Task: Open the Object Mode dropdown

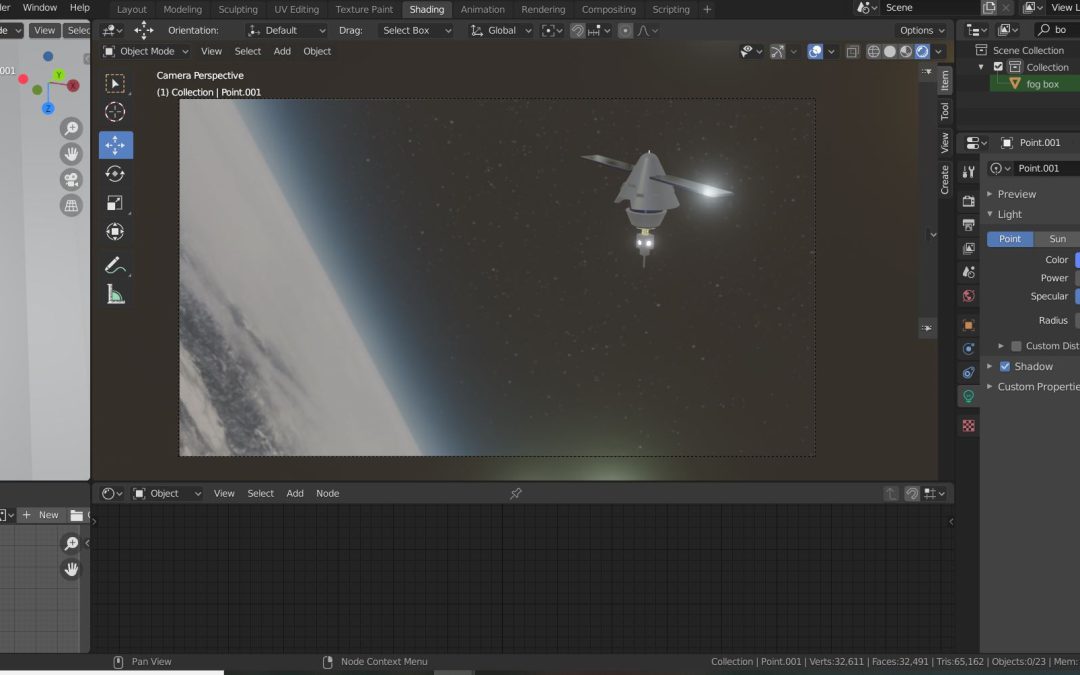Action: [x=145, y=51]
